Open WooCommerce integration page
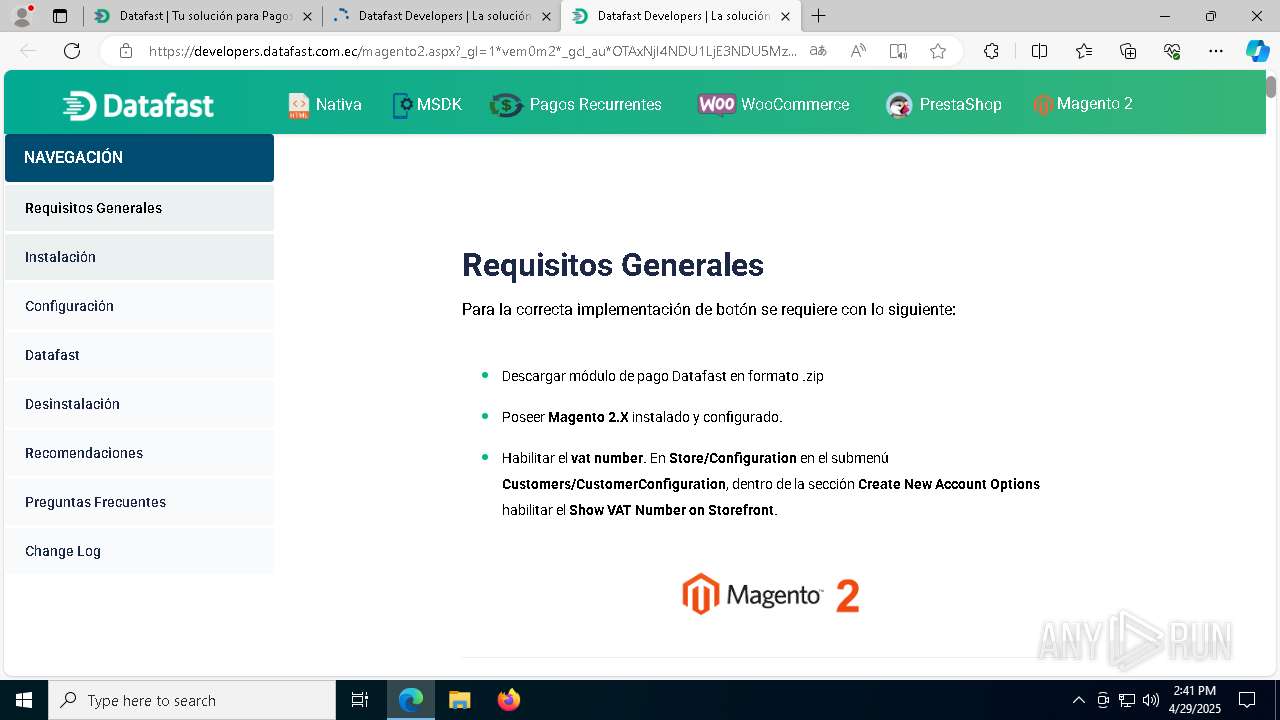 pyautogui.click(x=795, y=104)
